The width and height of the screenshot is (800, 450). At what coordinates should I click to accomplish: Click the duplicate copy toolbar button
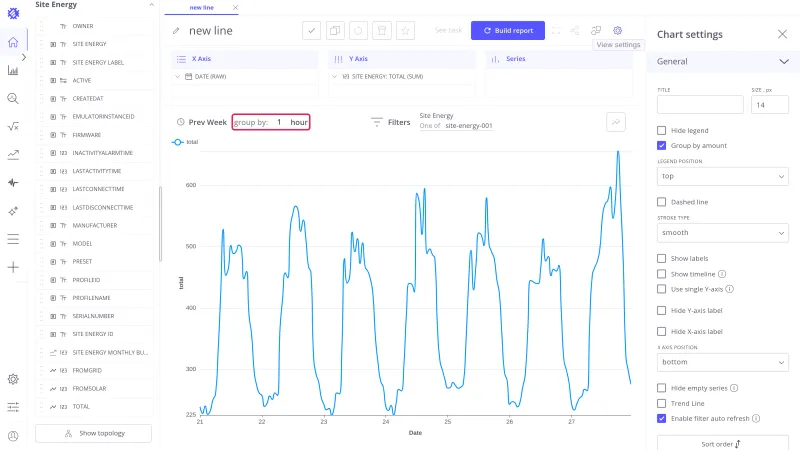click(x=335, y=31)
